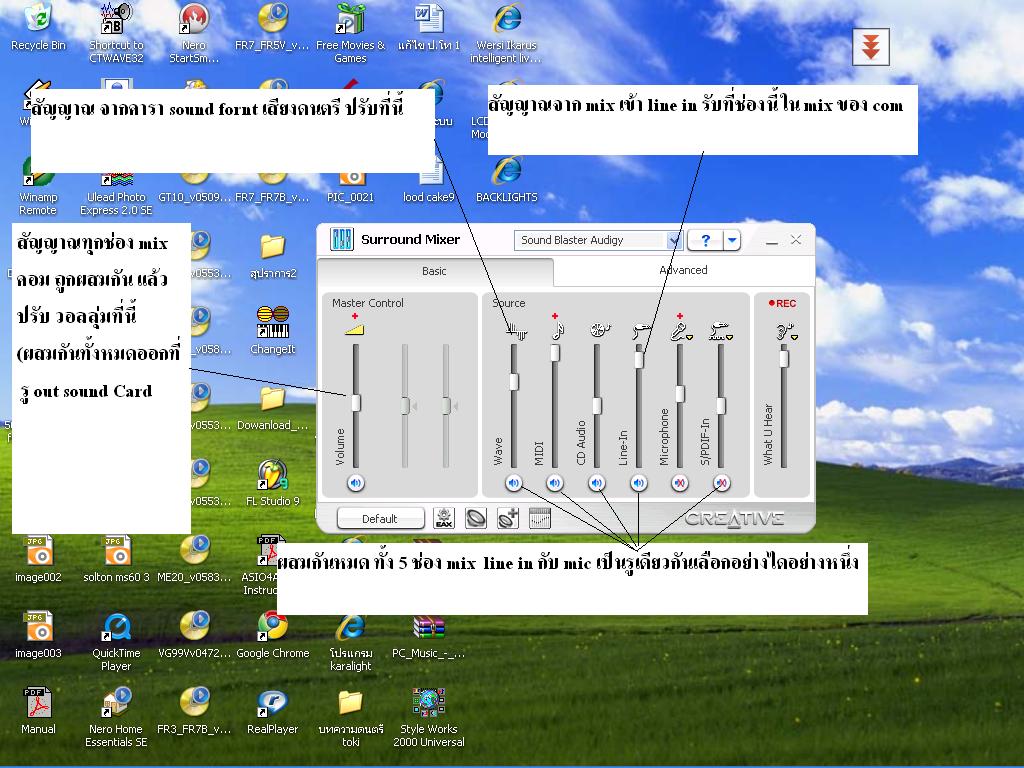Screen dimensions: 1024x768
Task: Click the help question mark button
Action: [705, 240]
